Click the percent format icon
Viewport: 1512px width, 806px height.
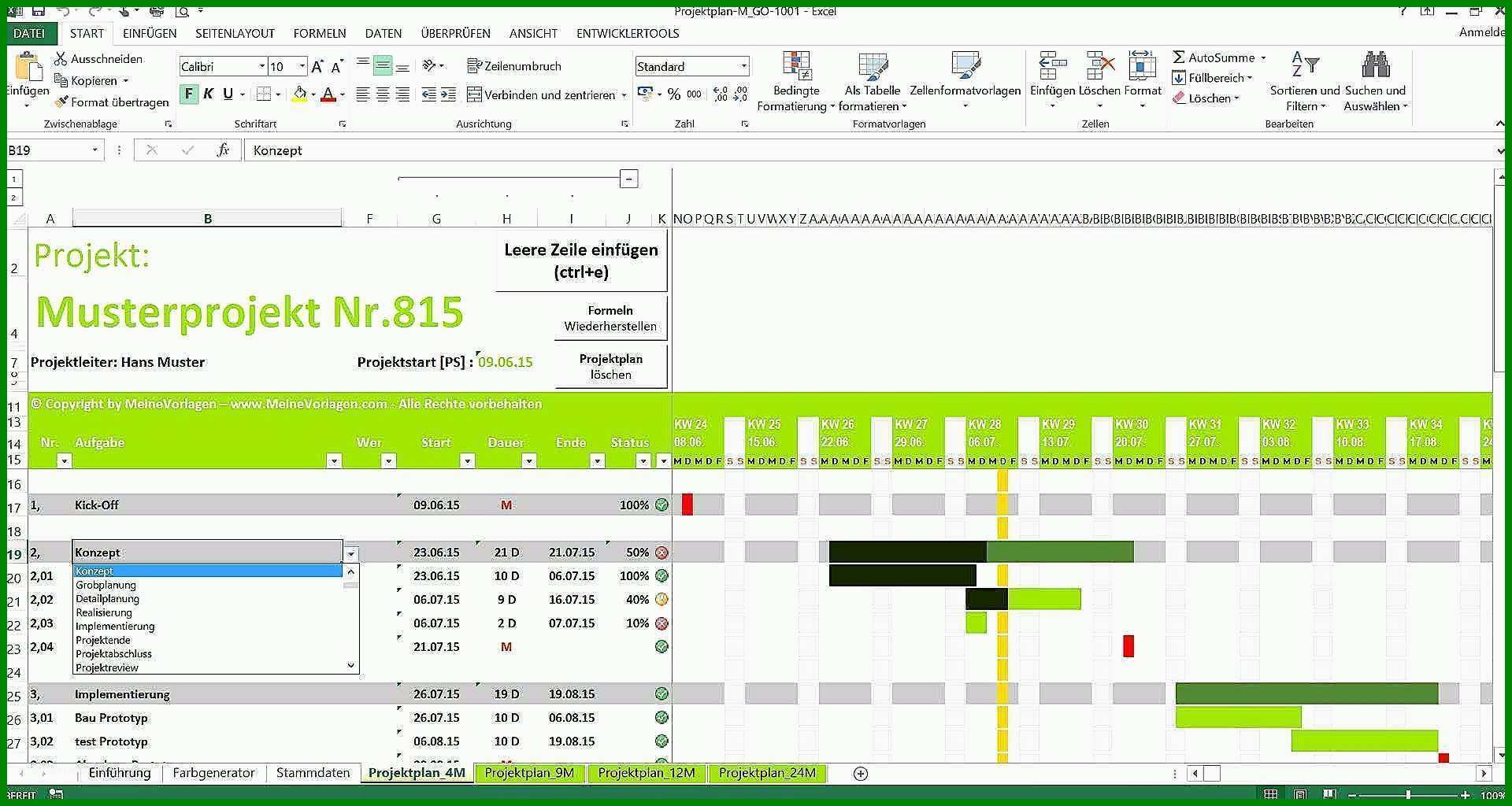(x=674, y=94)
